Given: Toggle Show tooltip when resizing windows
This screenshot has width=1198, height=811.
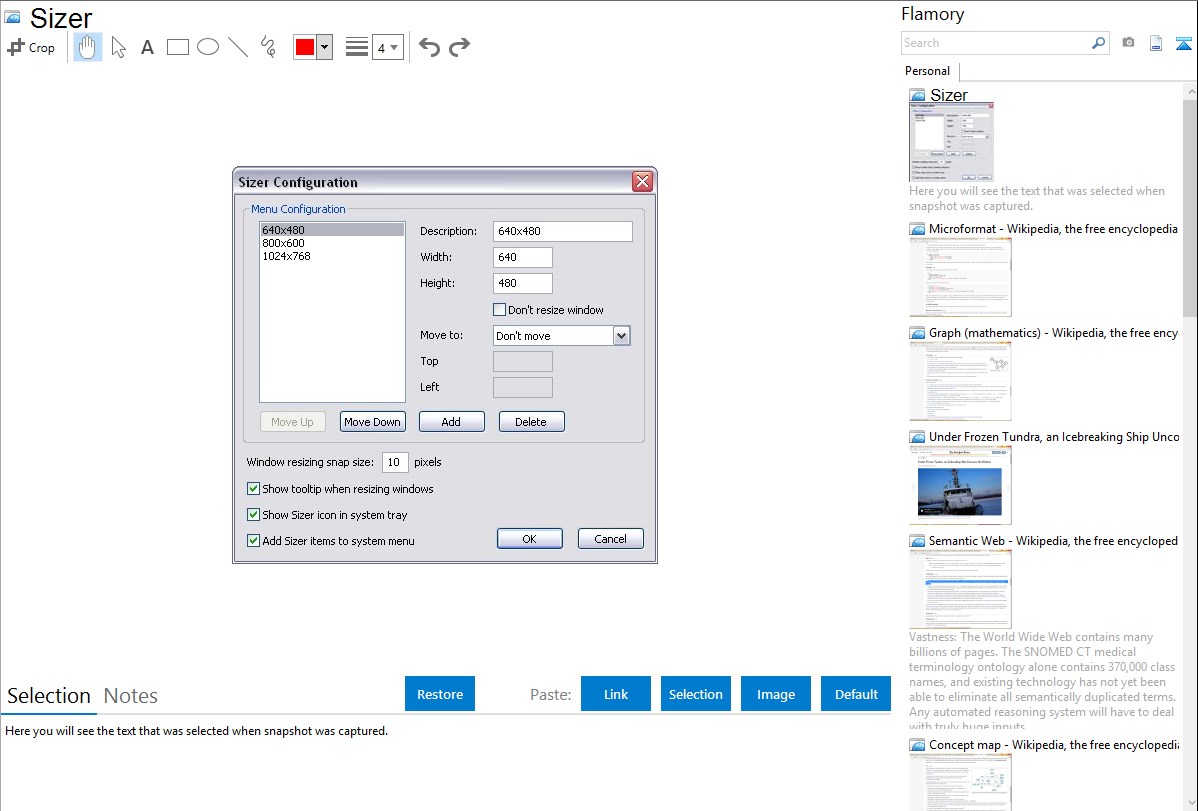Looking at the screenshot, I should point(253,489).
